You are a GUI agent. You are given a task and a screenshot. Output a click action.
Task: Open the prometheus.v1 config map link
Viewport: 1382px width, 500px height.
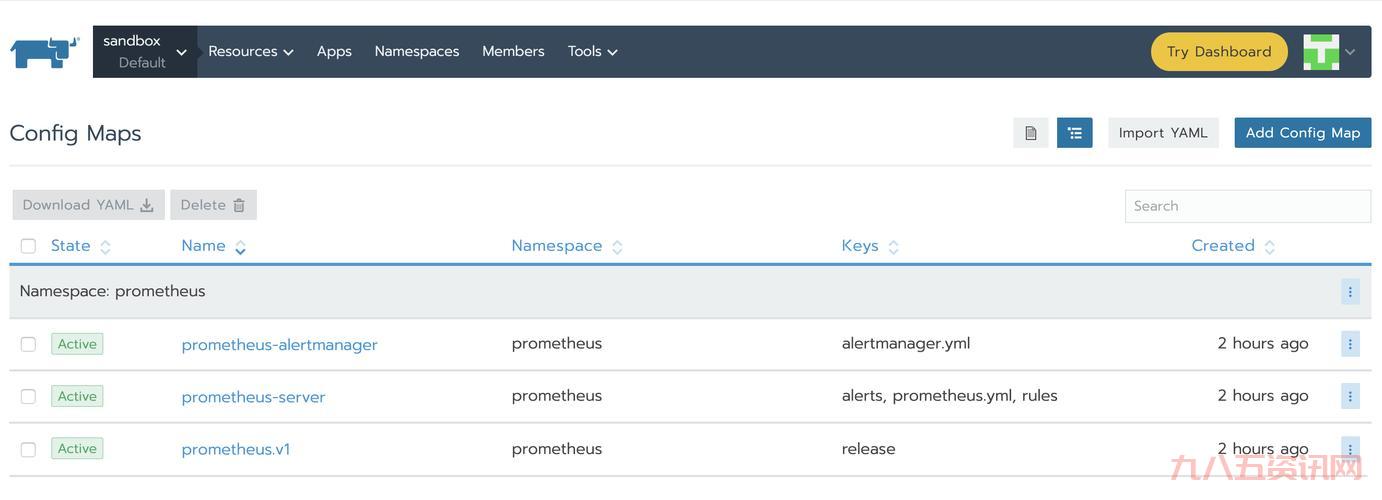tap(236, 449)
